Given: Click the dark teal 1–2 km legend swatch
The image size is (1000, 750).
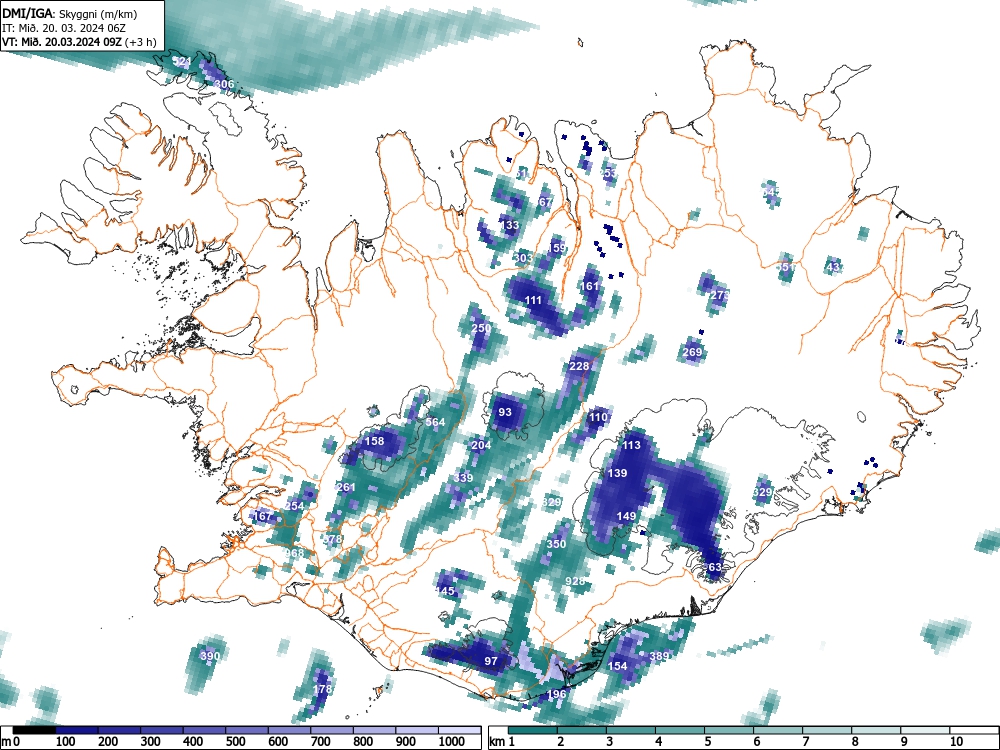Looking at the screenshot, I should pos(533,730).
